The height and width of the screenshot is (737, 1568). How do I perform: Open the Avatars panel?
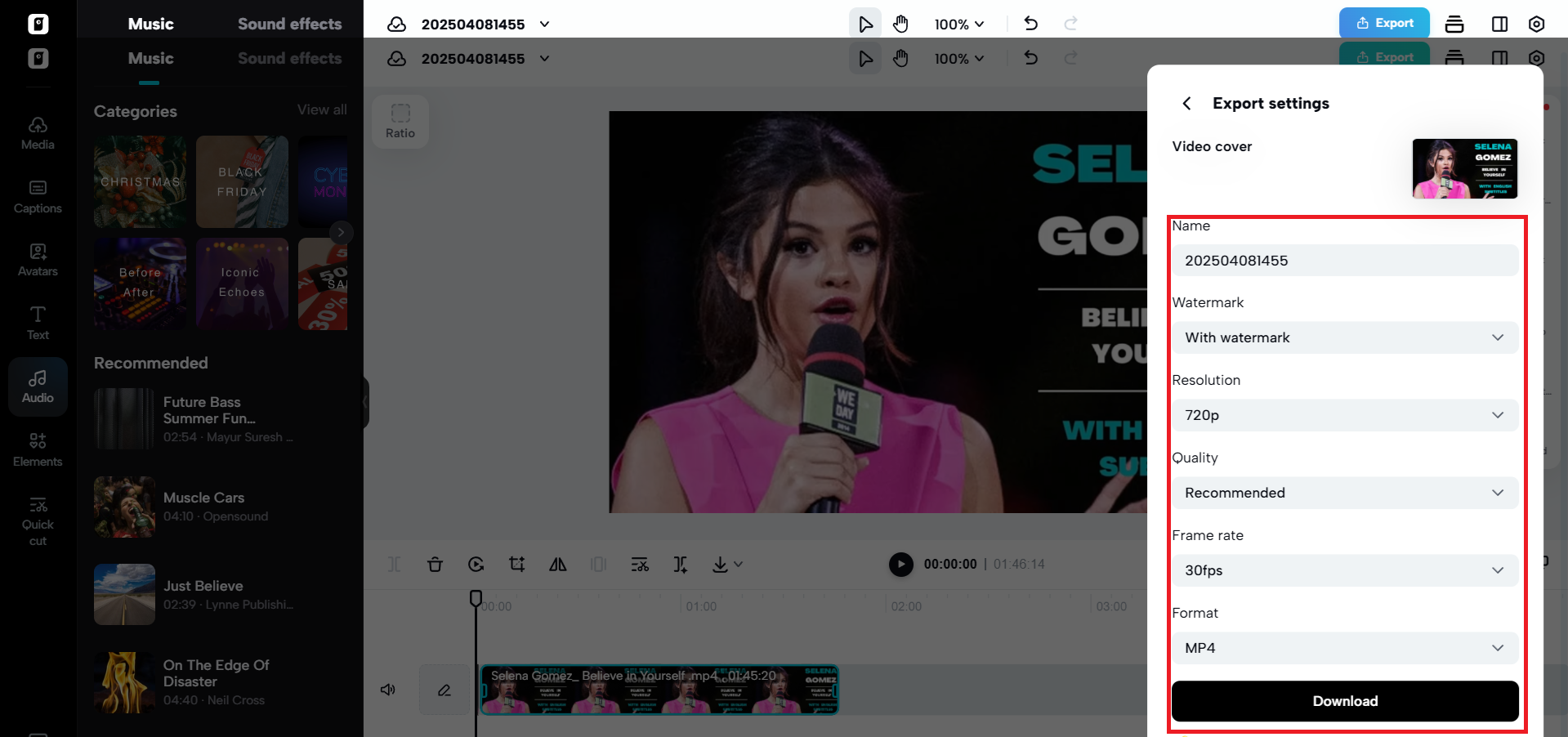(38, 259)
